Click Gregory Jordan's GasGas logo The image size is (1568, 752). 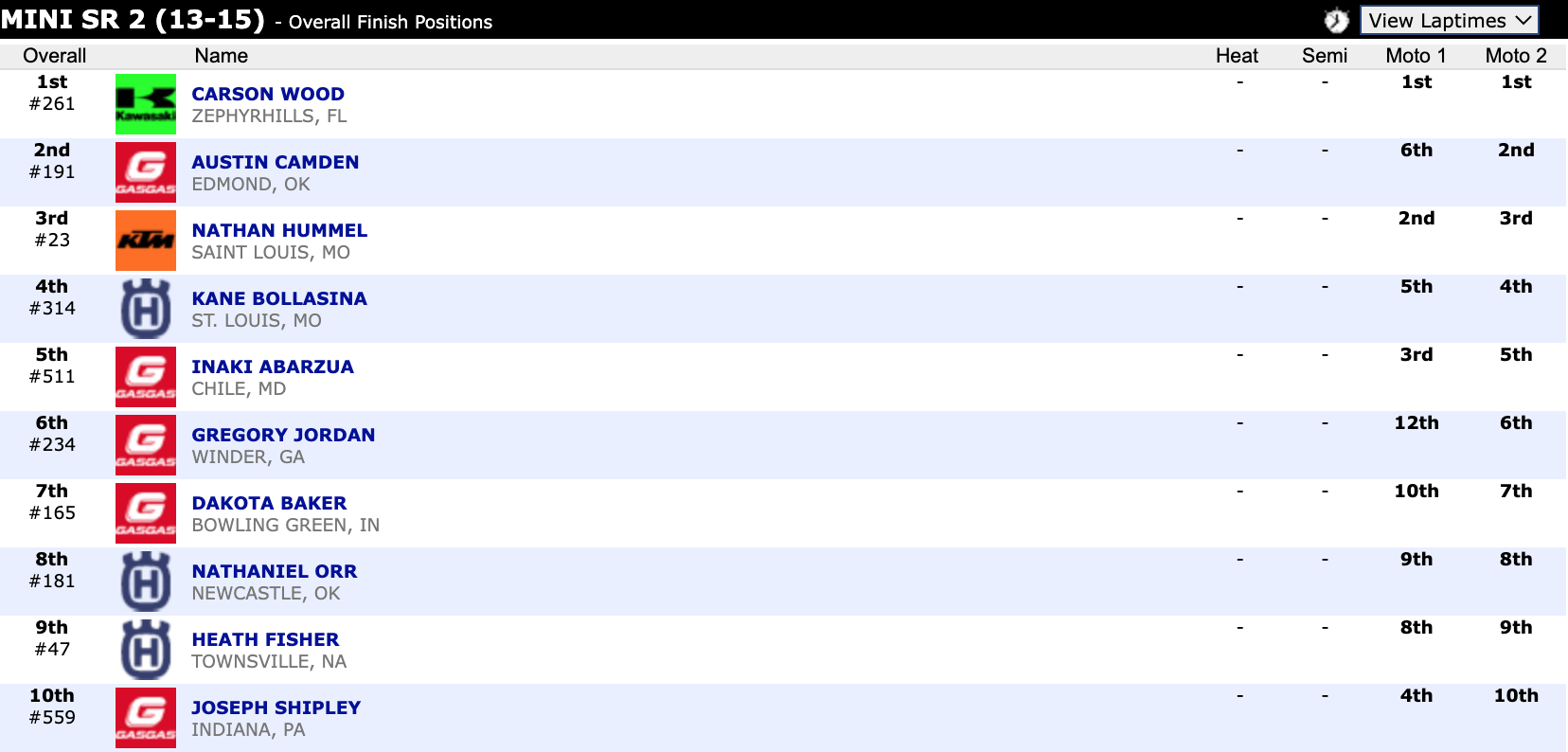[x=146, y=445]
